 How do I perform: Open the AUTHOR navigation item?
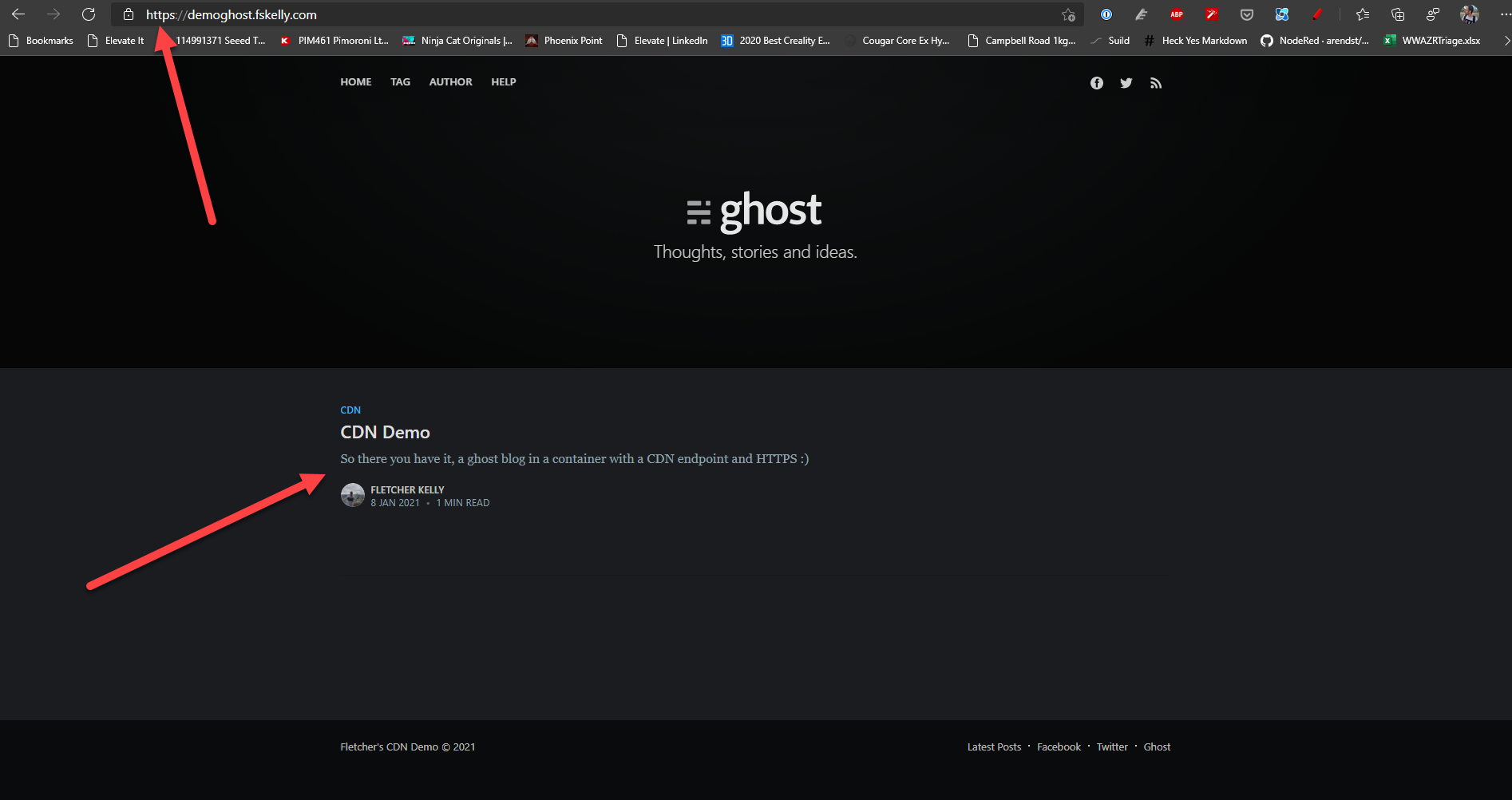click(x=451, y=82)
